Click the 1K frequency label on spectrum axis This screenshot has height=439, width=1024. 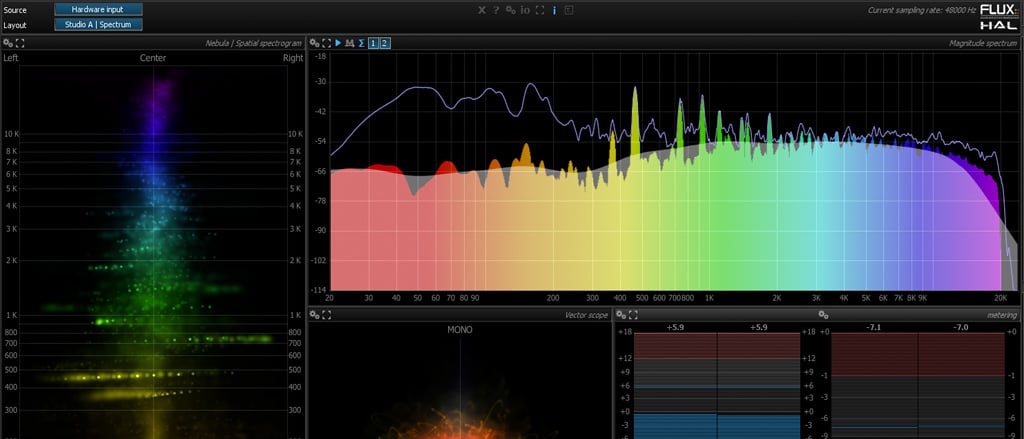click(709, 298)
